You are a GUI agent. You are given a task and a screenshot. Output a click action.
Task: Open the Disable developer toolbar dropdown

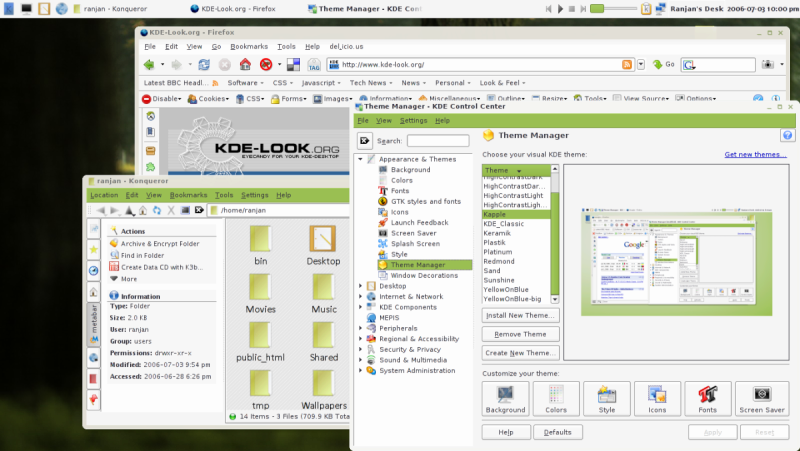(161, 99)
